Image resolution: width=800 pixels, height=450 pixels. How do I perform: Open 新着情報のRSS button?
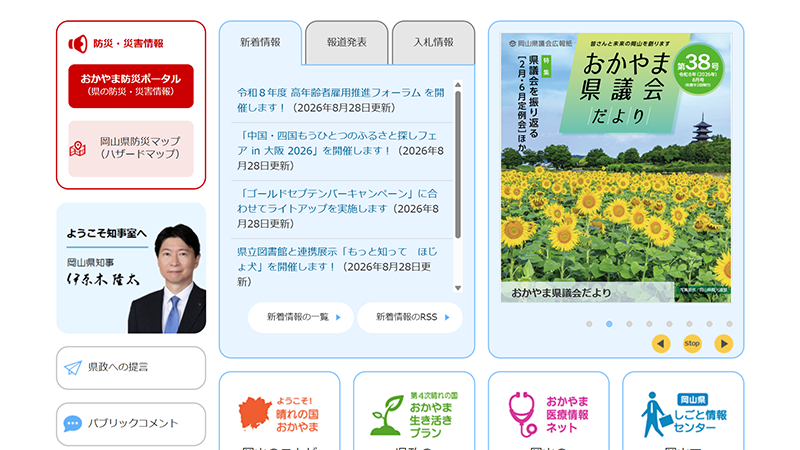[410, 317]
